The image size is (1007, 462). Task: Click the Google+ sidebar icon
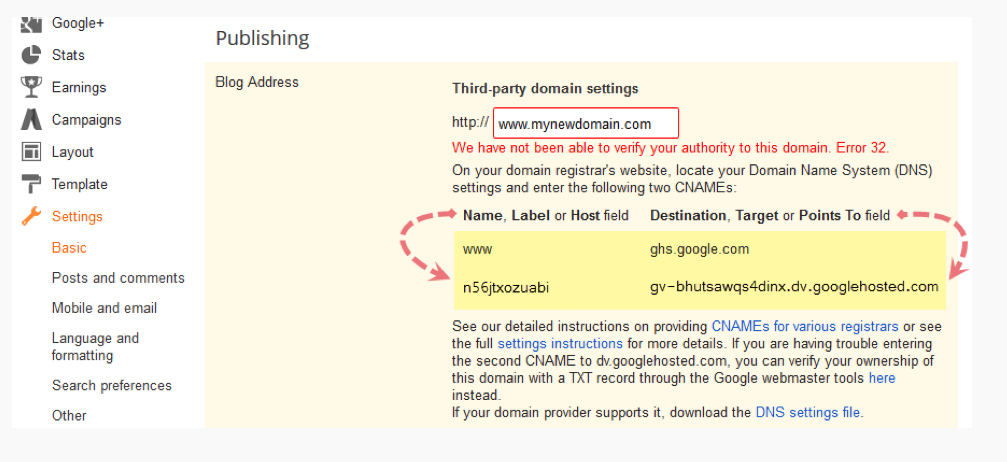point(31,24)
